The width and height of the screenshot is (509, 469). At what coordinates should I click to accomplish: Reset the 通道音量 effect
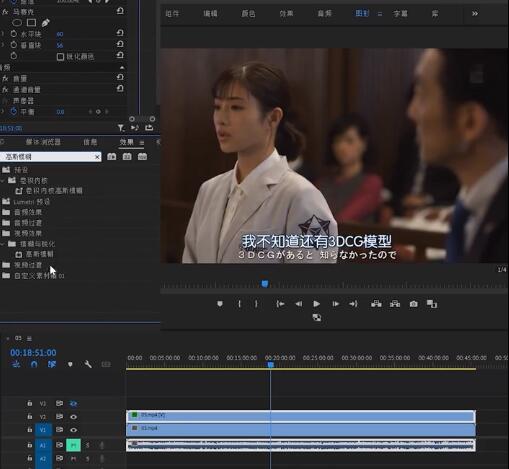point(120,89)
